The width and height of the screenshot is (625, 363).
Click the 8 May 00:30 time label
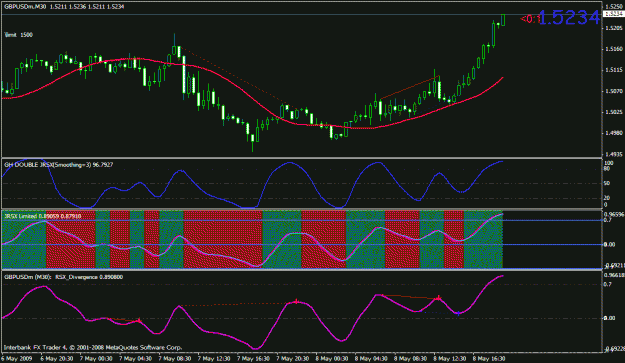coord(331,358)
